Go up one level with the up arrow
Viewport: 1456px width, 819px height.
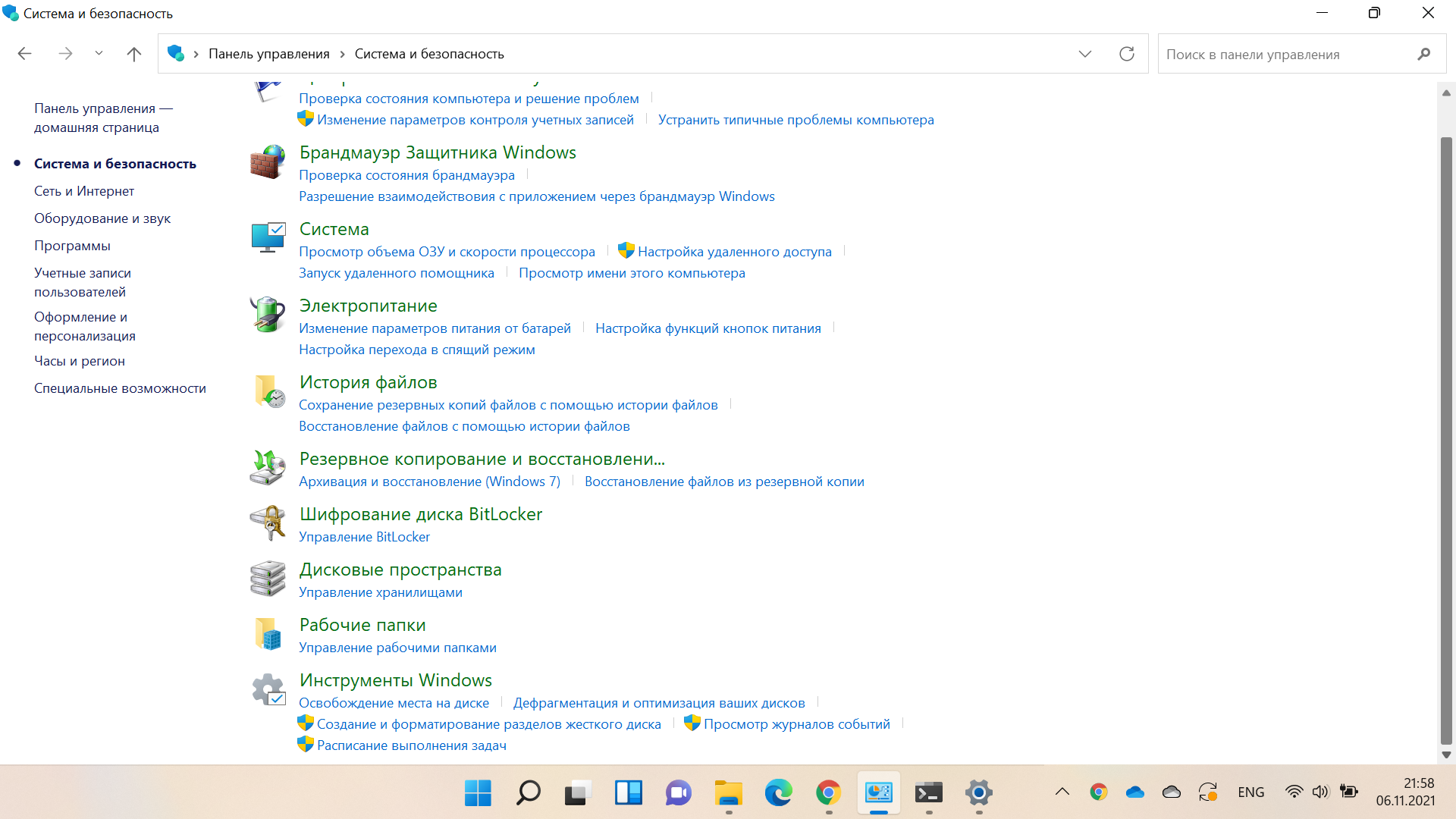[x=133, y=54]
